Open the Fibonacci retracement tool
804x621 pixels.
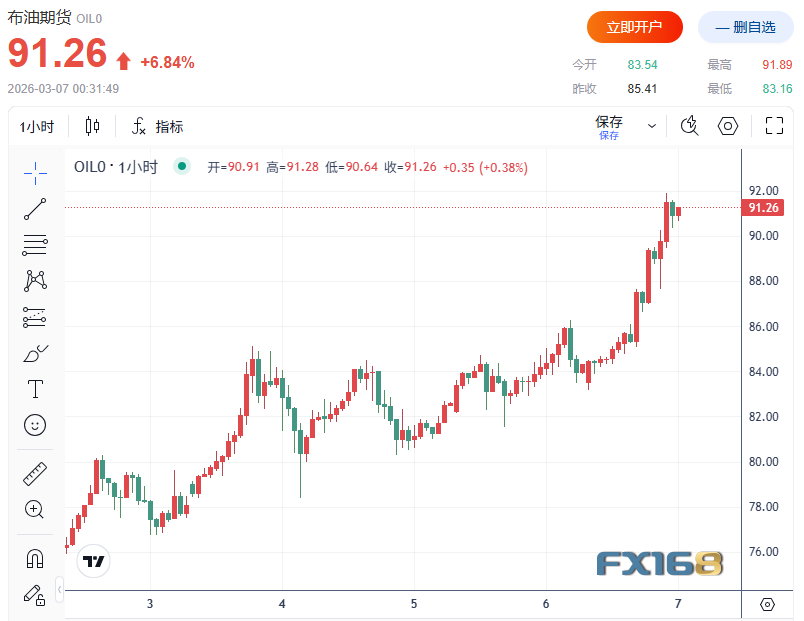pos(35,245)
